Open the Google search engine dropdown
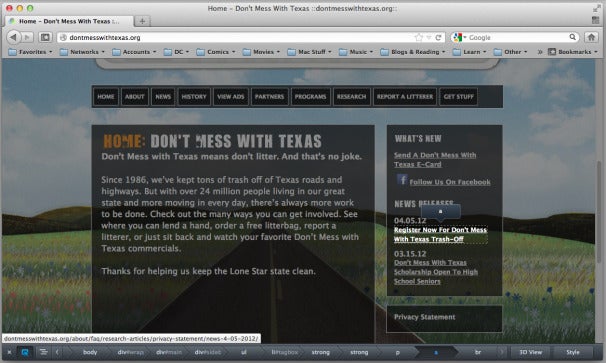The width and height of the screenshot is (606, 363). (x=460, y=37)
